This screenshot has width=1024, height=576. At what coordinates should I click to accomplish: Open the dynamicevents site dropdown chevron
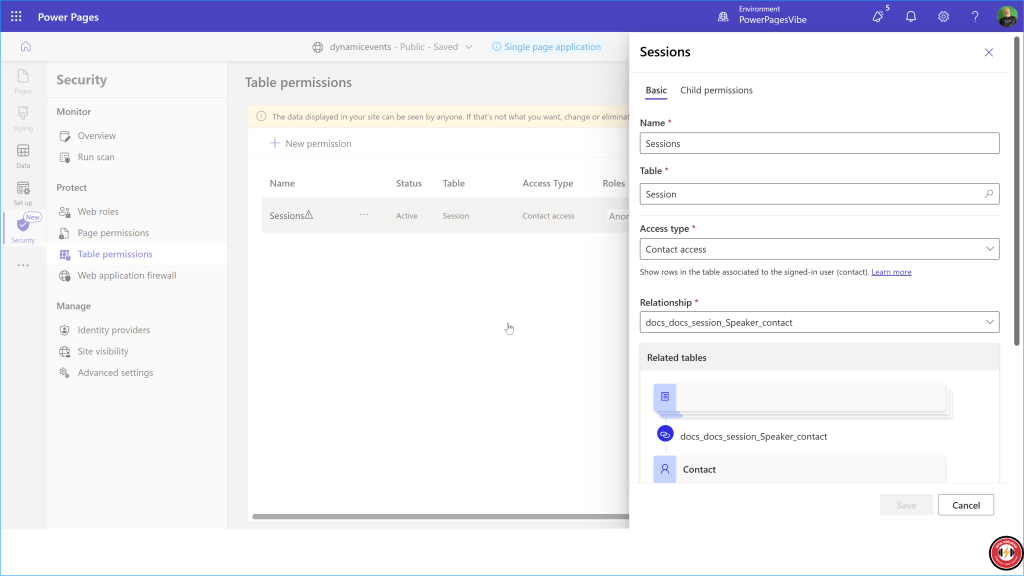469,47
